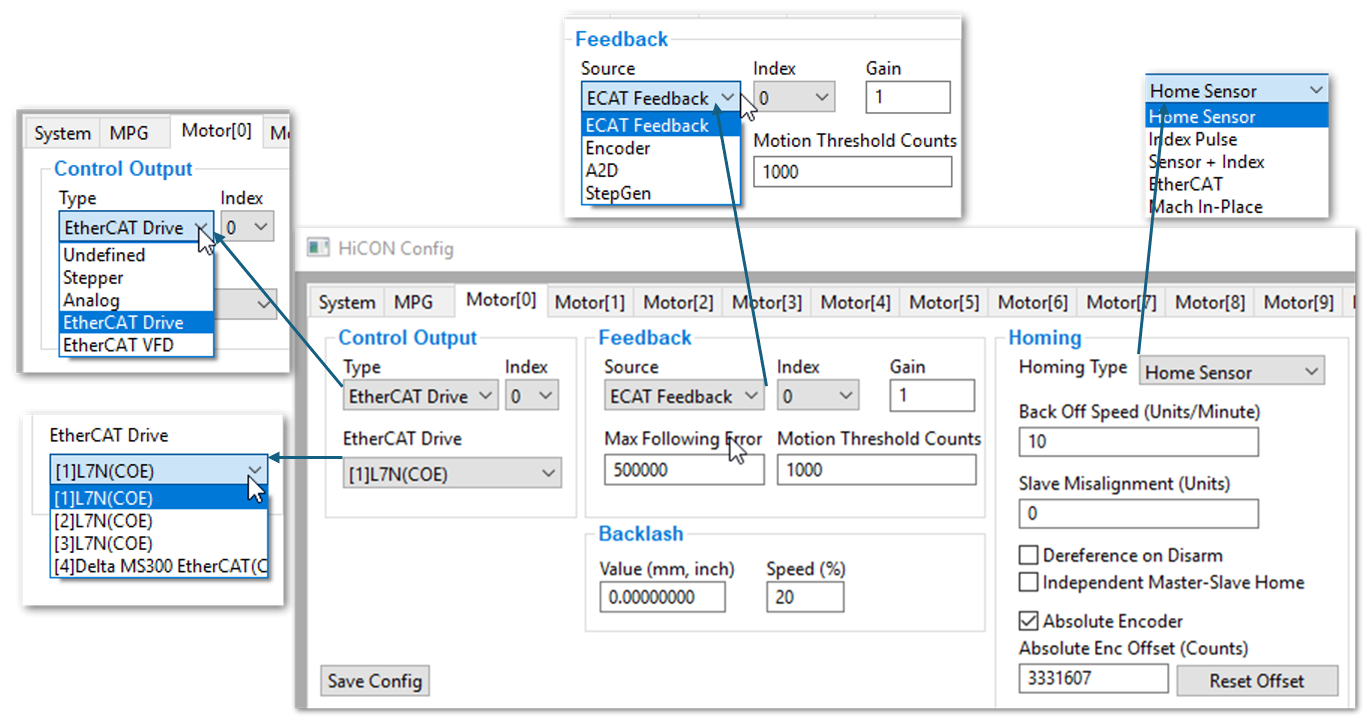Open the System tab
The width and height of the screenshot is (1371, 721).
[347, 302]
